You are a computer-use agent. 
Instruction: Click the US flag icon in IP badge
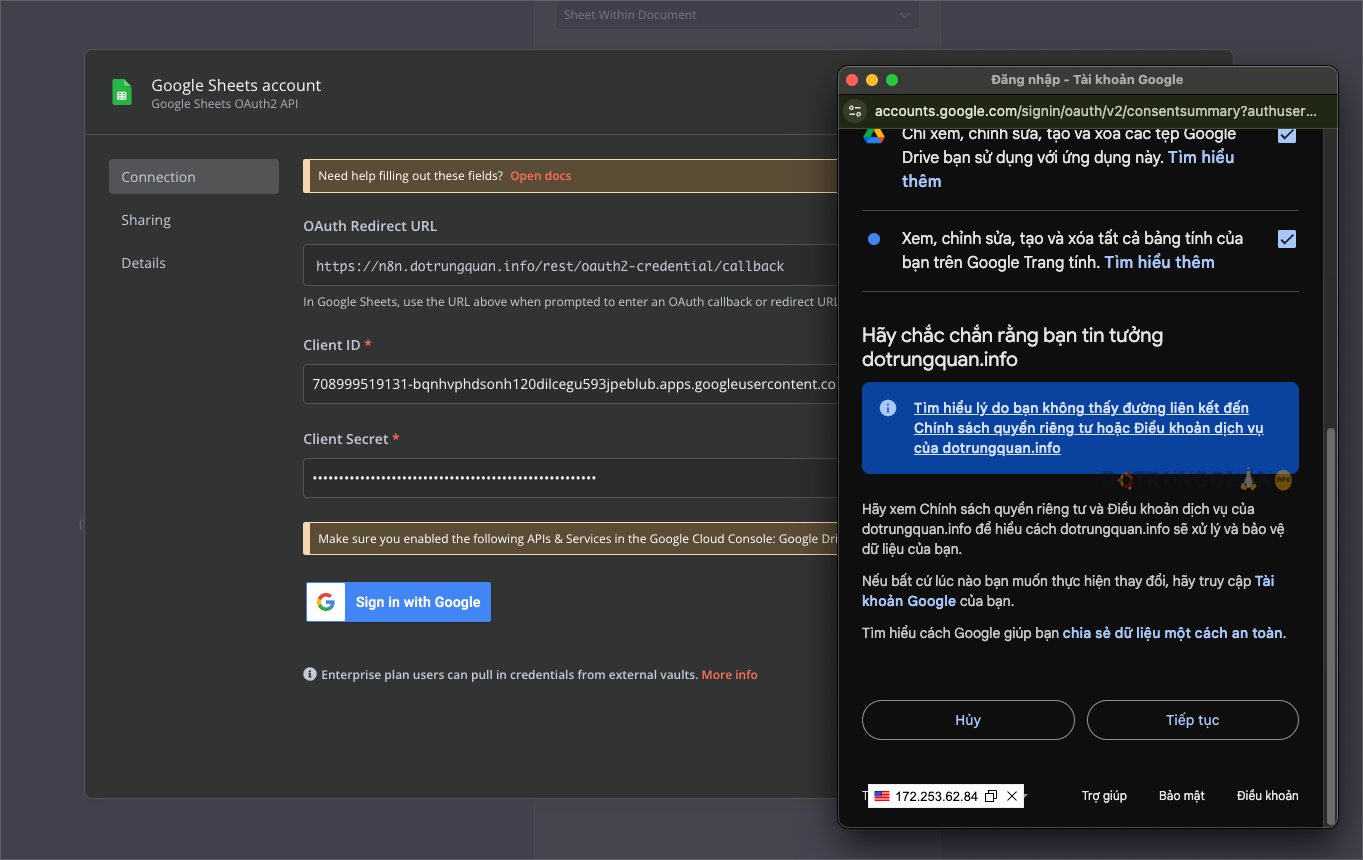pyautogui.click(x=882, y=796)
